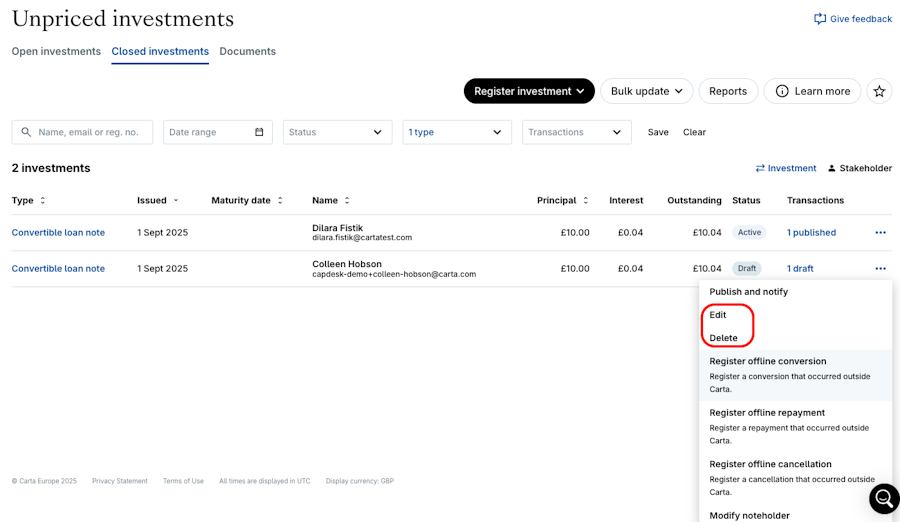Open three-dot menu for Dilara Fistik row
900x522 pixels.
coord(880,233)
